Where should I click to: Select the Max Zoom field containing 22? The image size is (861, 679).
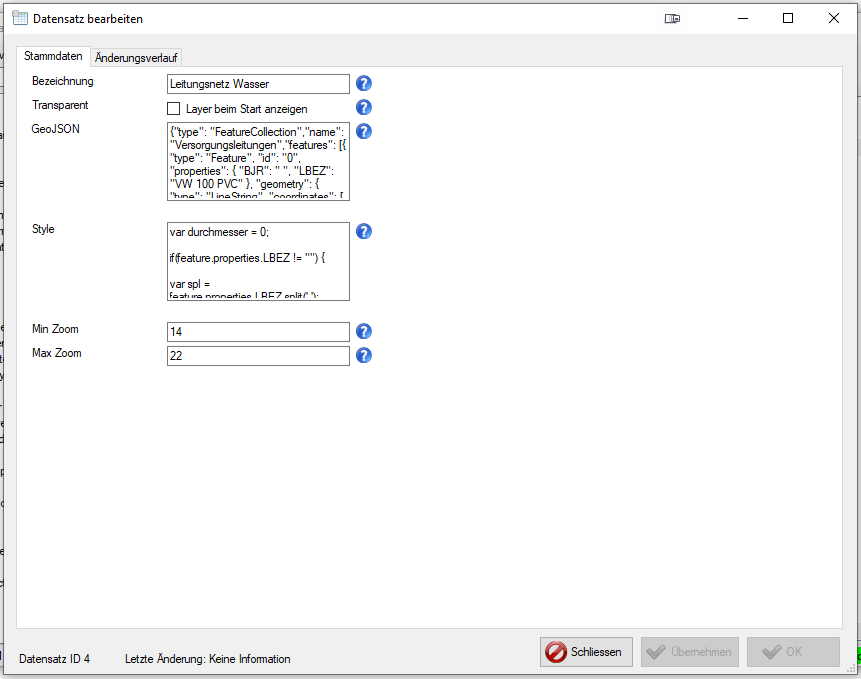pos(258,356)
